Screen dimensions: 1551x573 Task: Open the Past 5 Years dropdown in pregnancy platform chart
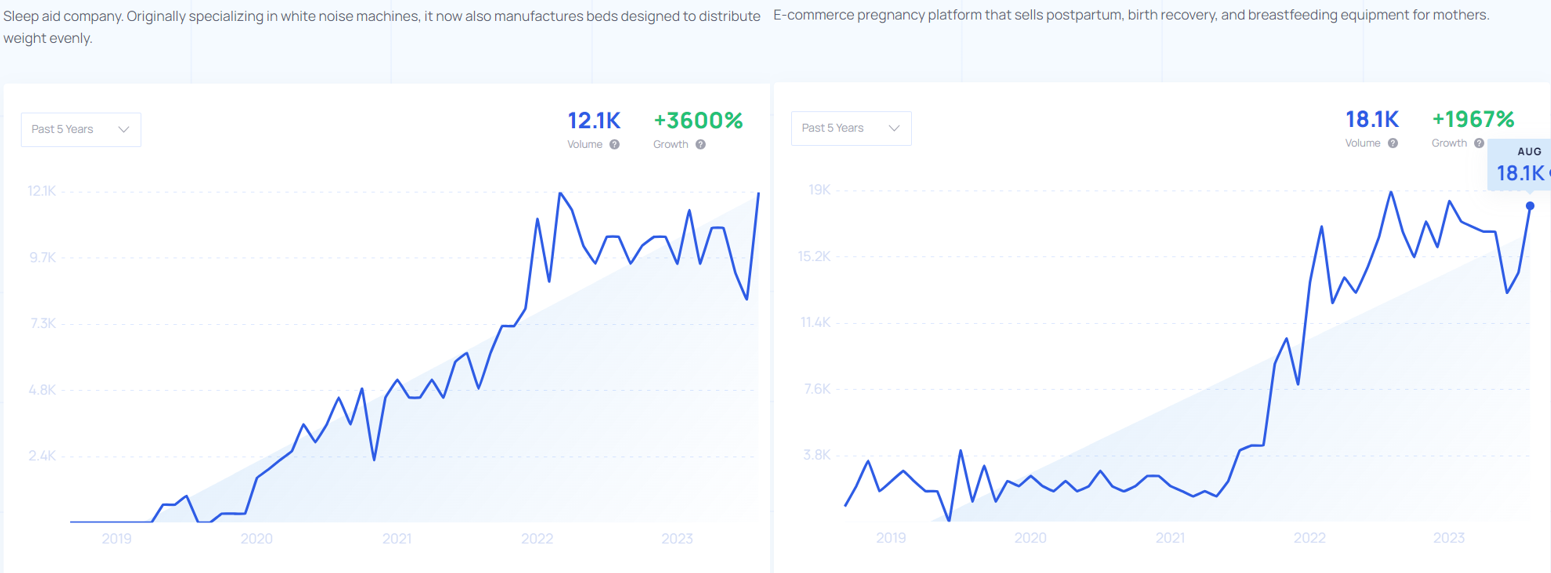click(x=851, y=128)
